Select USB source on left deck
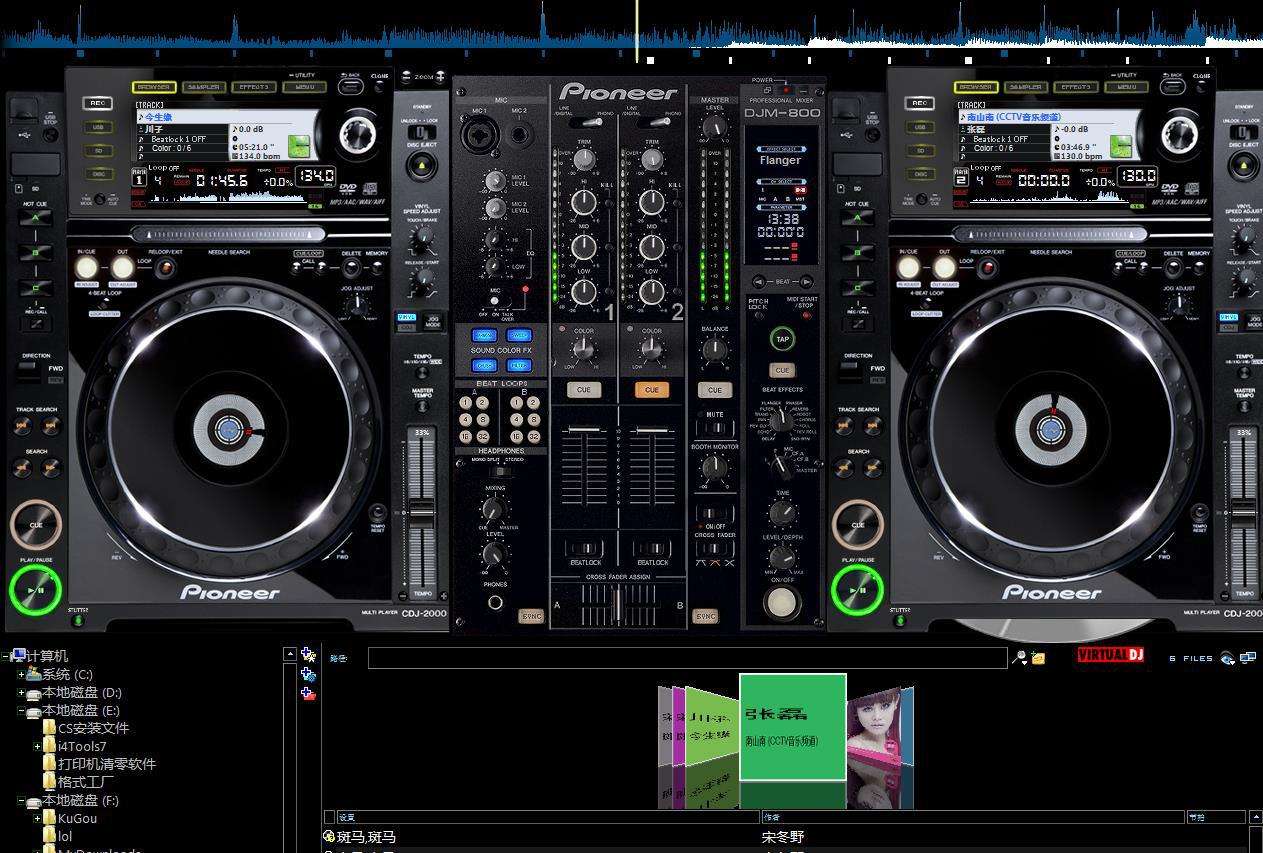The height and width of the screenshot is (853, 1263). tap(98, 127)
